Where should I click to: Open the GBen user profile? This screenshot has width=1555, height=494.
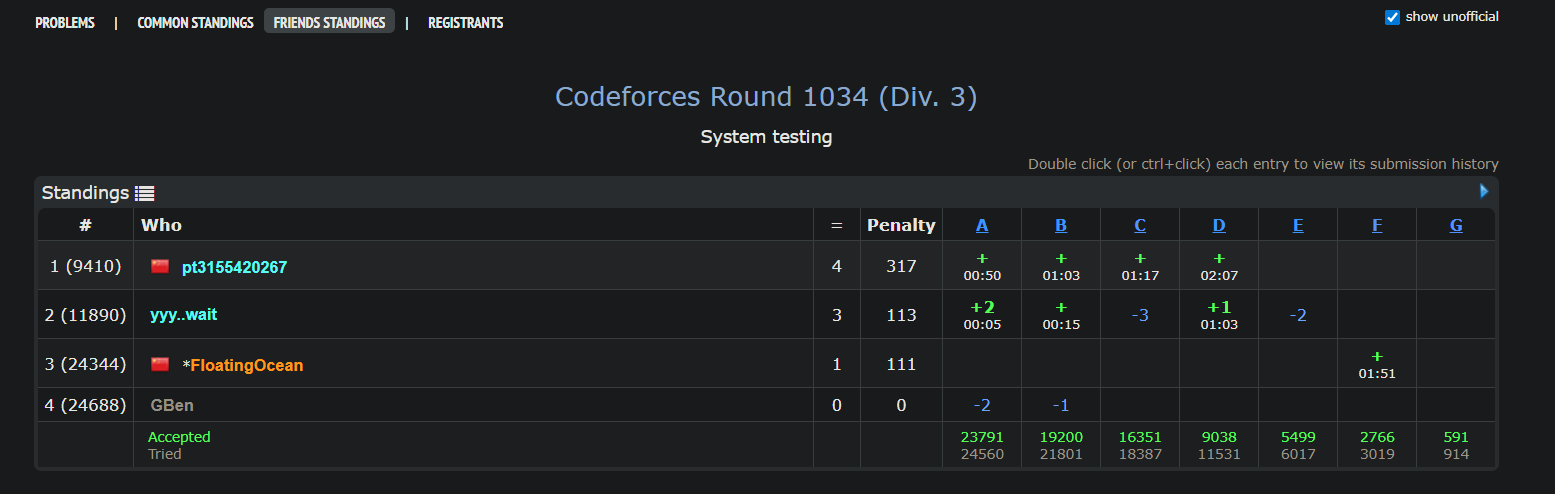172,405
